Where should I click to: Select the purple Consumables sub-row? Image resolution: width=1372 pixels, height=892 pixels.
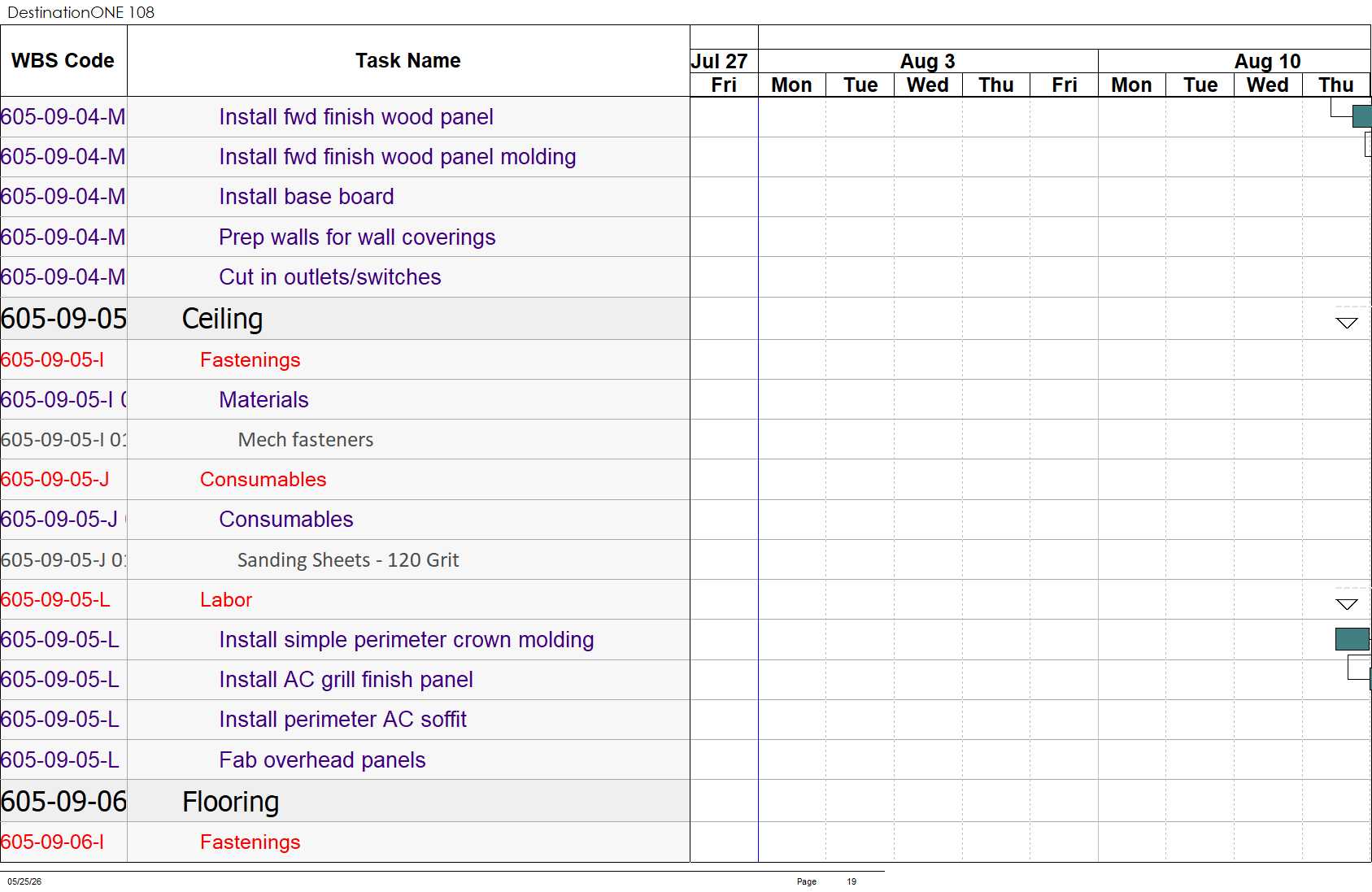pos(286,520)
